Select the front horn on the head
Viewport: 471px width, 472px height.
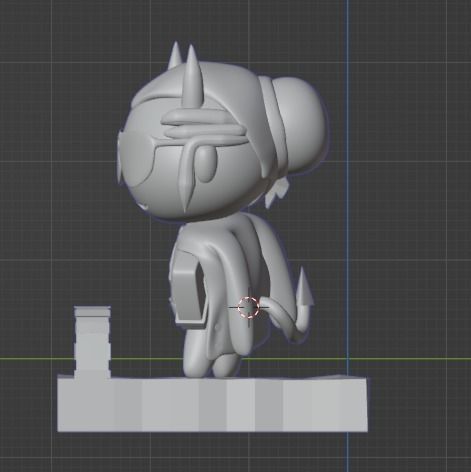click(193, 78)
